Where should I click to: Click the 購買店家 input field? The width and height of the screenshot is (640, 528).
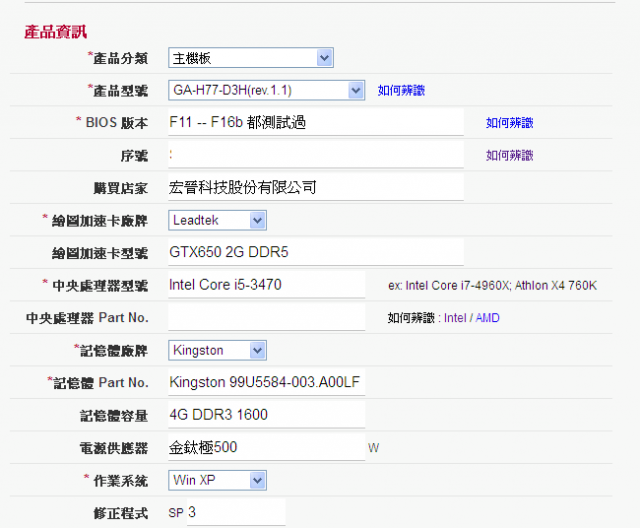click(x=316, y=187)
